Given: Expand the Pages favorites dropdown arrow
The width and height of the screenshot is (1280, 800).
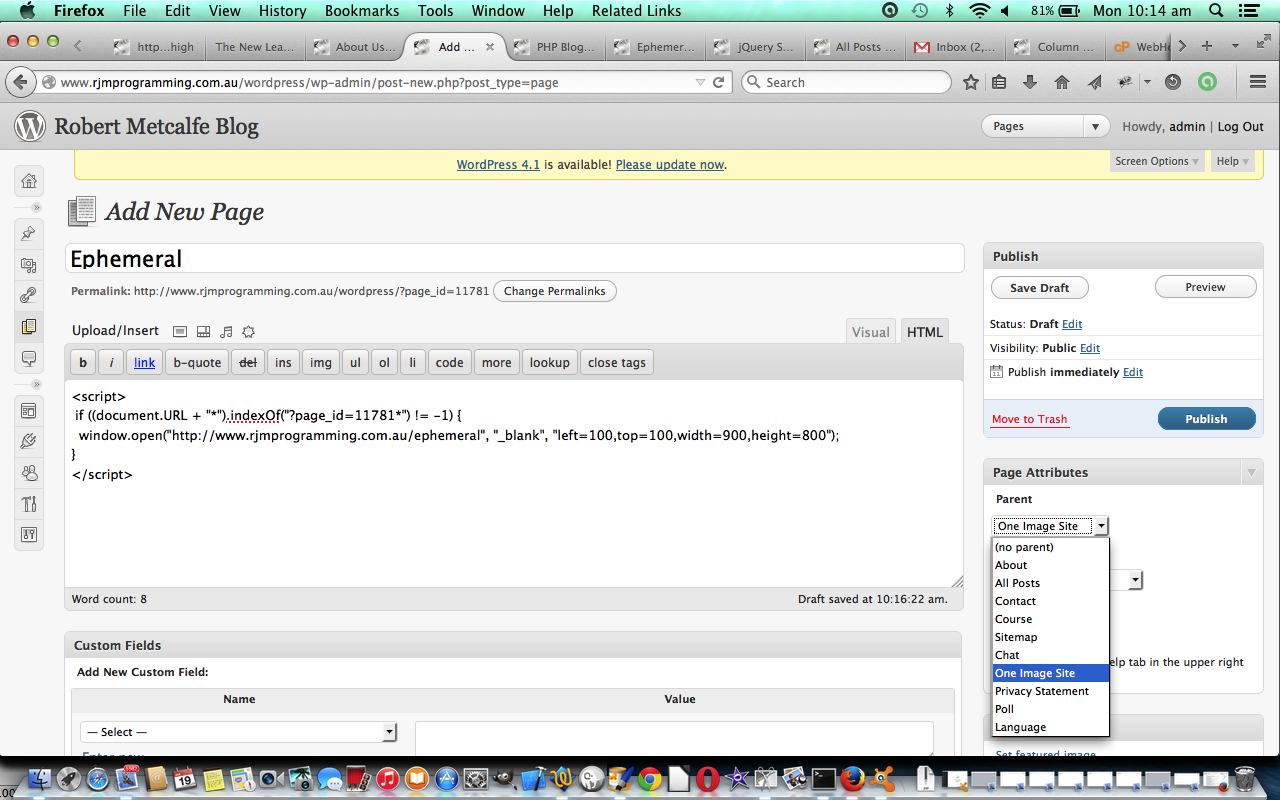Looking at the screenshot, I should [x=1096, y=127].
